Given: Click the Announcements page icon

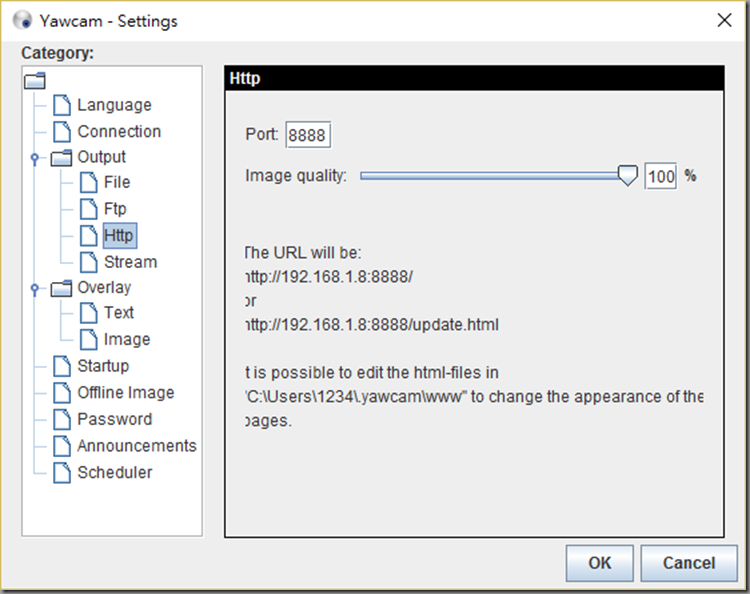Looking at the screenshot, I should pyautogui.click(x=62, y=446).
